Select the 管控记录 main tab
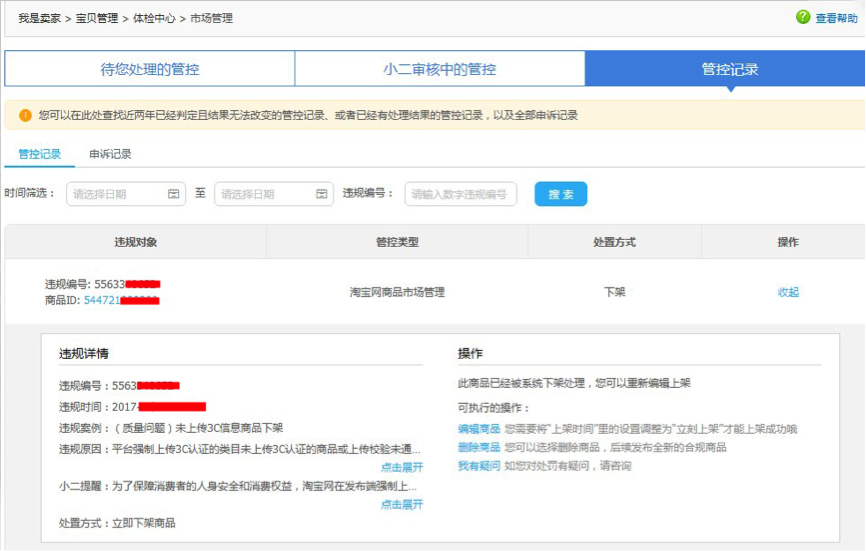Image resolution: width=866 pixels, height=551 pixels. [x=729, y=69]
